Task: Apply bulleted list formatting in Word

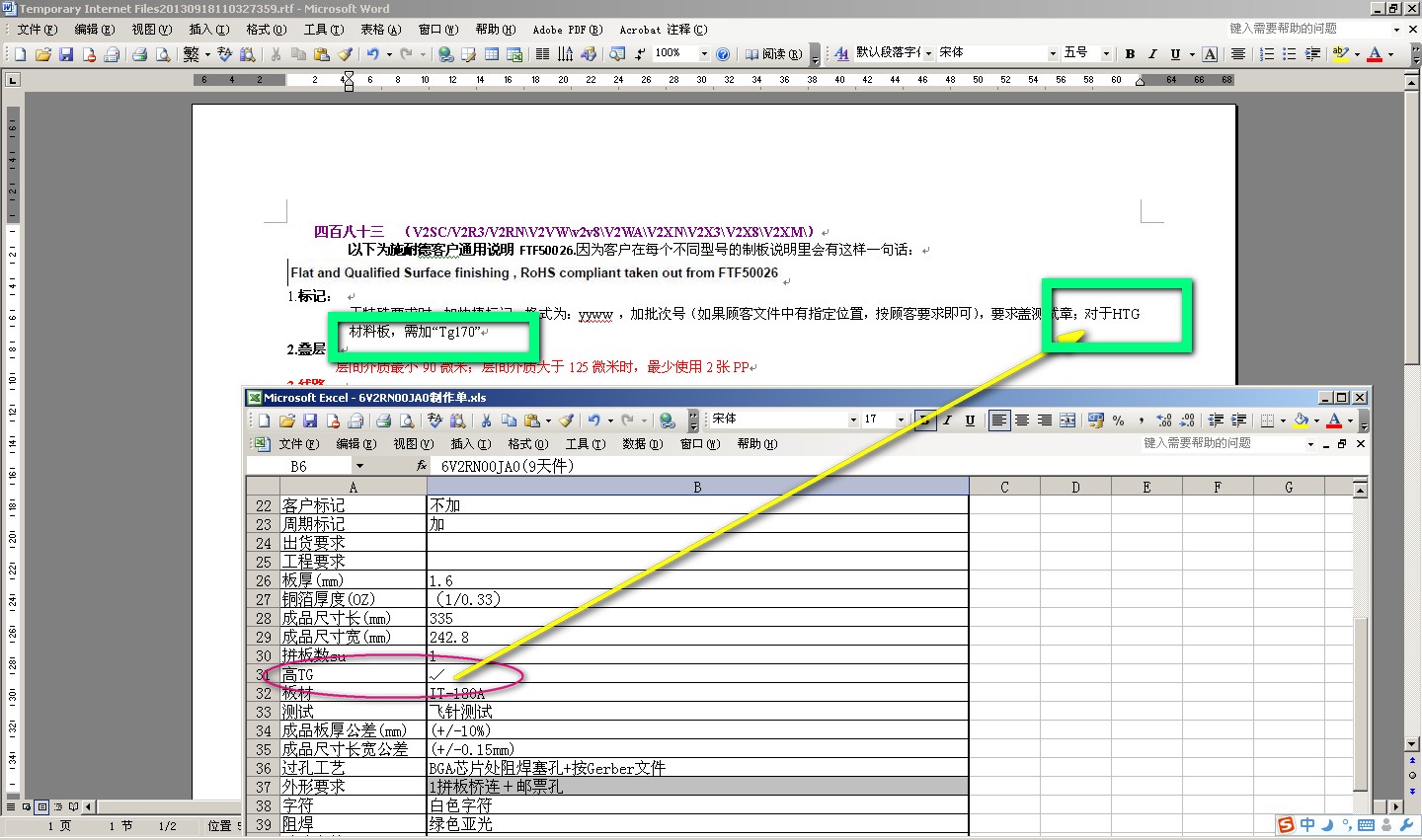Action: [x=1289, y=54]
